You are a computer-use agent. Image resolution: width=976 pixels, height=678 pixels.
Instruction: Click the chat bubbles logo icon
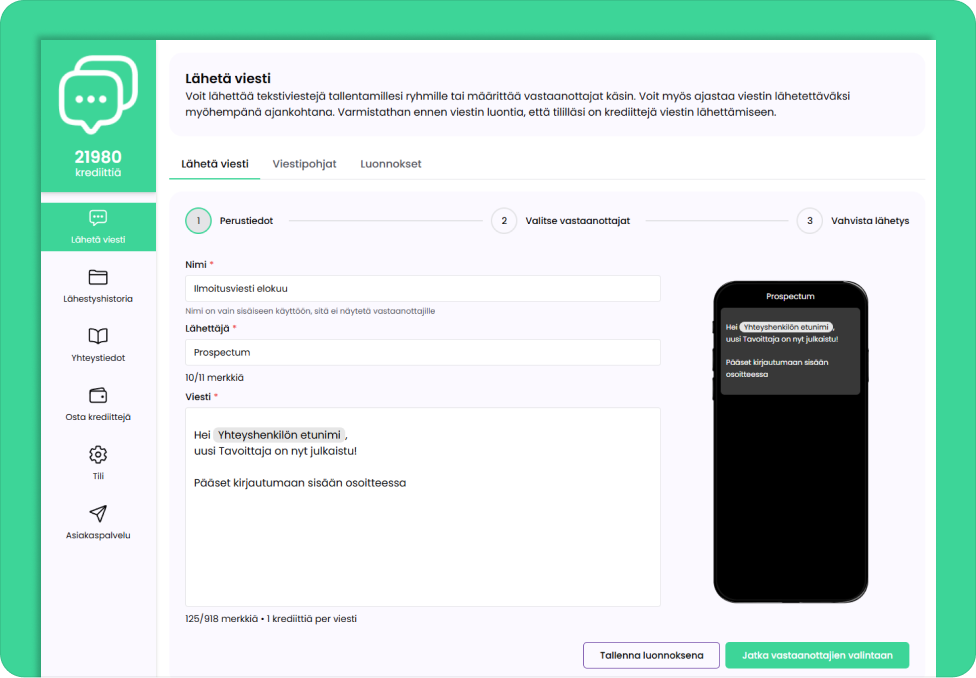[98, 94]
